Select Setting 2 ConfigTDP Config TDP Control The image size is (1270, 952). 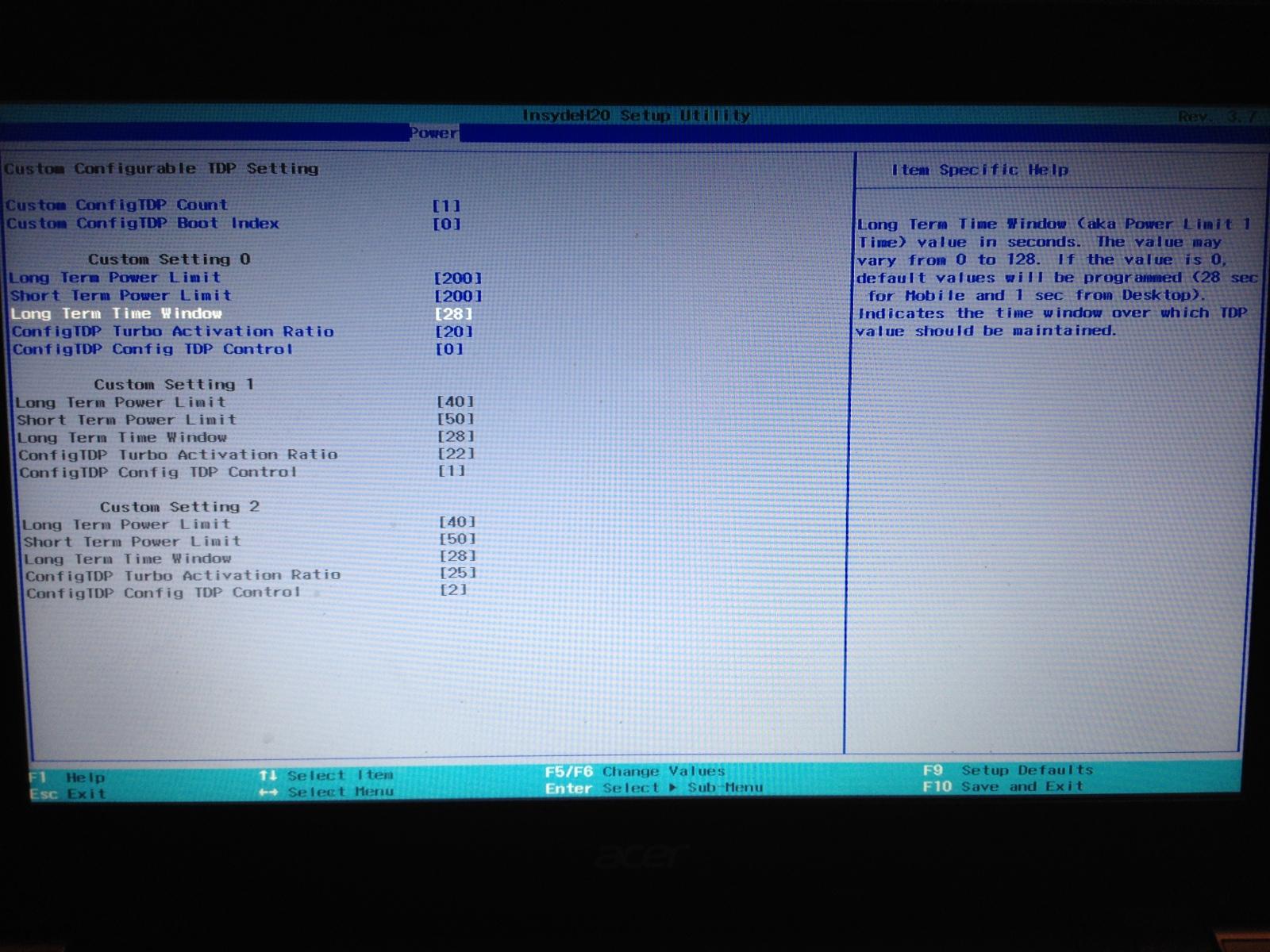[164, 593]
